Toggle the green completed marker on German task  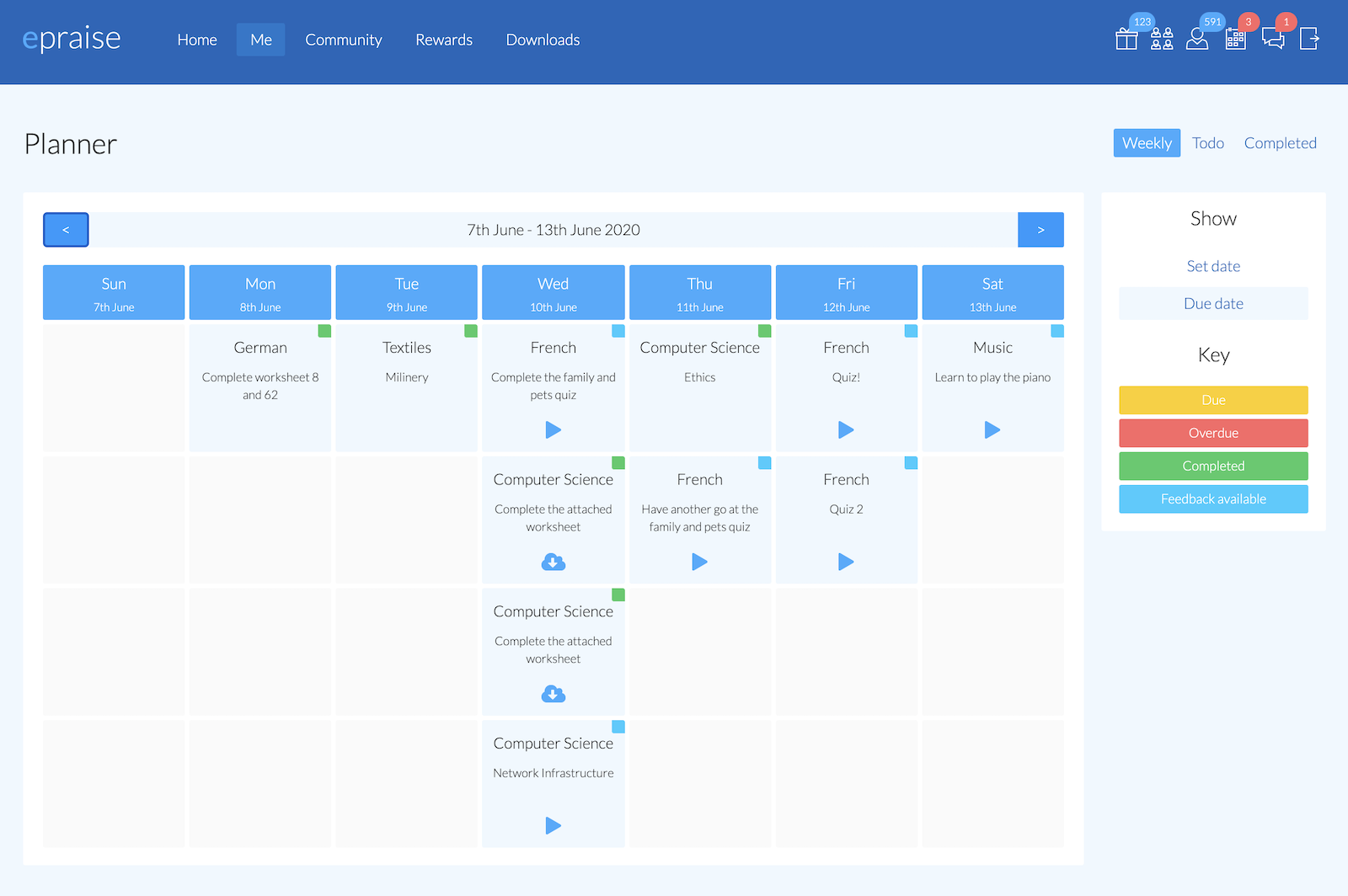pos(325,331)
